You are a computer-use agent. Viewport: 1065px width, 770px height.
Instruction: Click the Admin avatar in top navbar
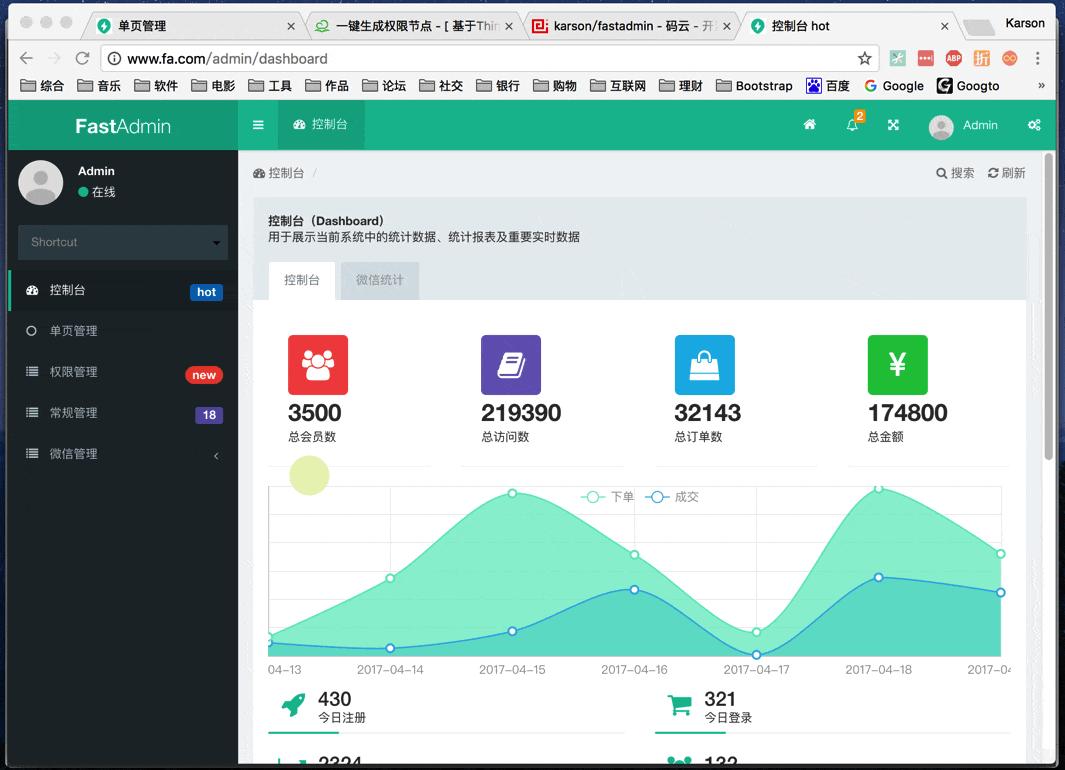coord(941,126)
